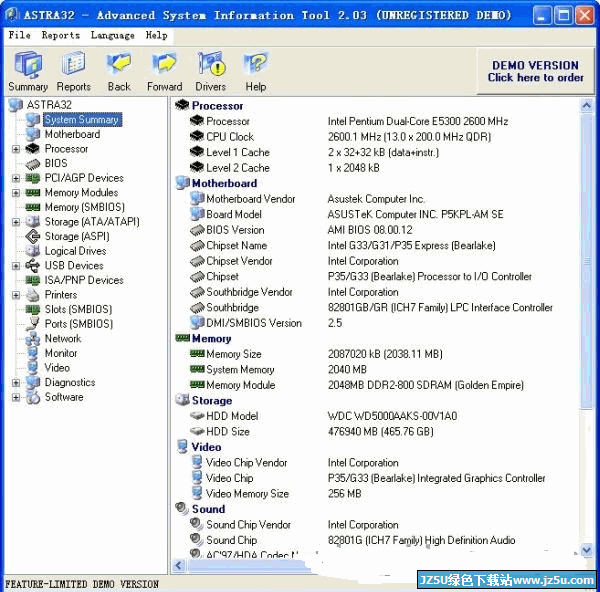Image resolution: width=600 pixels, height=592 pixels.
Task: Click the Video section header icon
Action: 182,447
